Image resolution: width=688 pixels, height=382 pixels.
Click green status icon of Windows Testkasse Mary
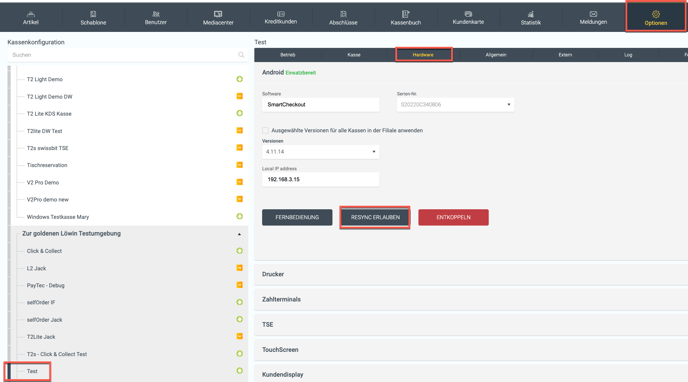[x=240, y=216]
